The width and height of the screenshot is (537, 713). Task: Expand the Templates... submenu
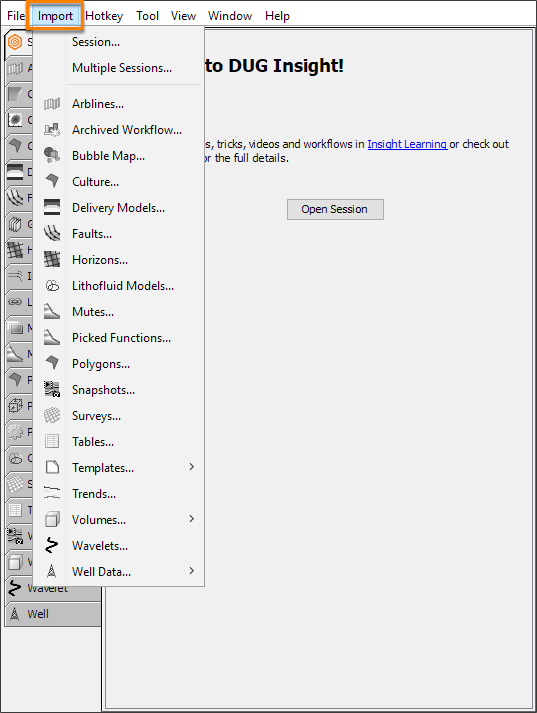point(118,467)
